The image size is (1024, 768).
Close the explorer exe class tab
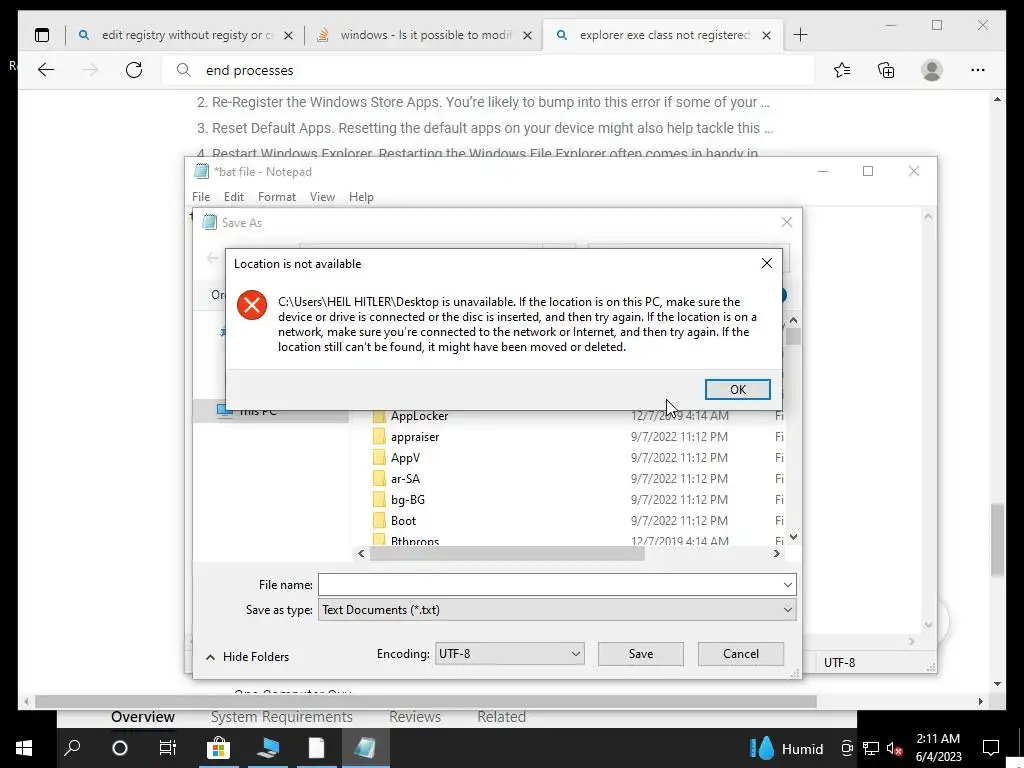coord(767,35)
